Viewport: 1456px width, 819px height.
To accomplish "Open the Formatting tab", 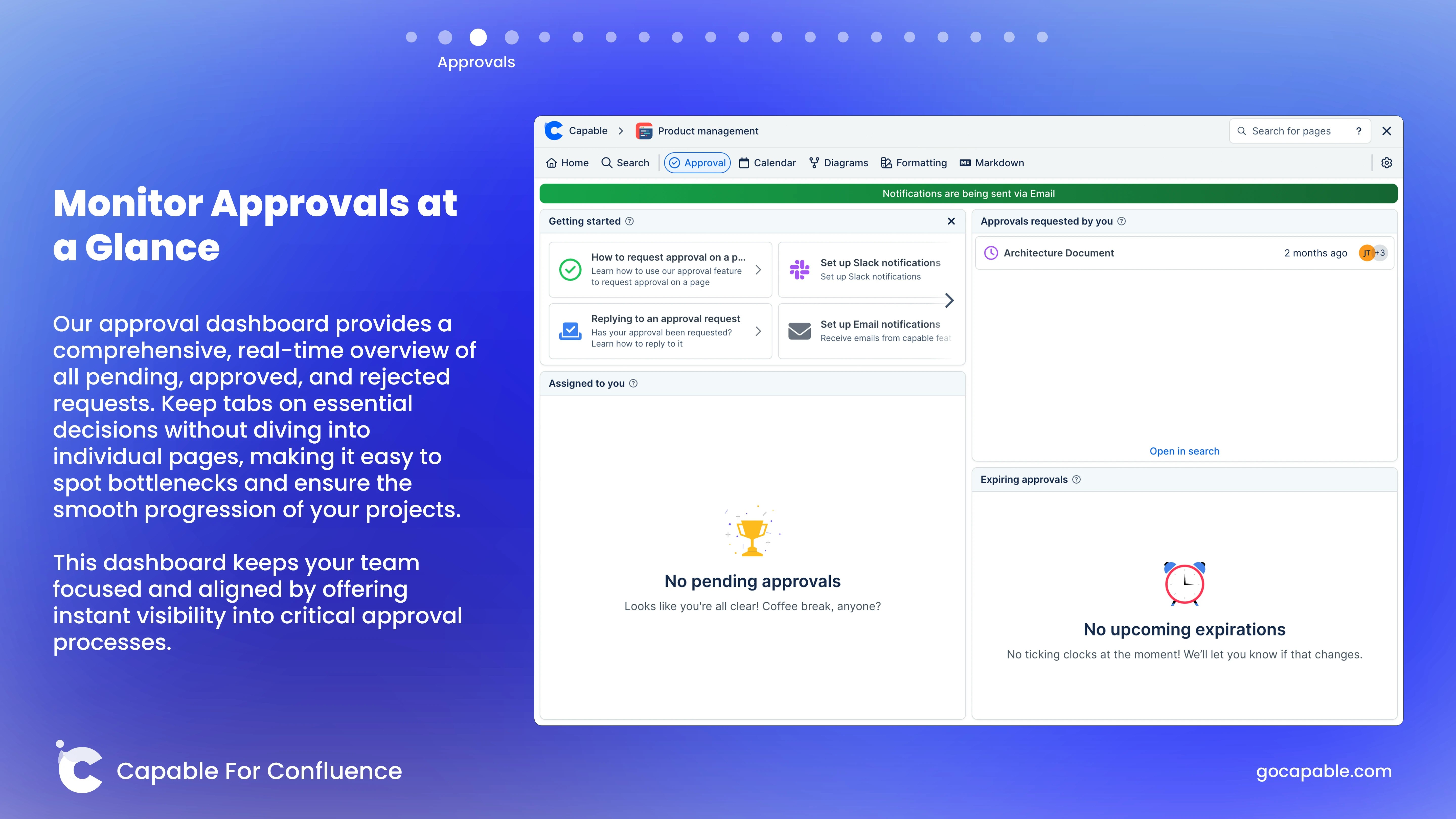I will (x=914, y=163).
